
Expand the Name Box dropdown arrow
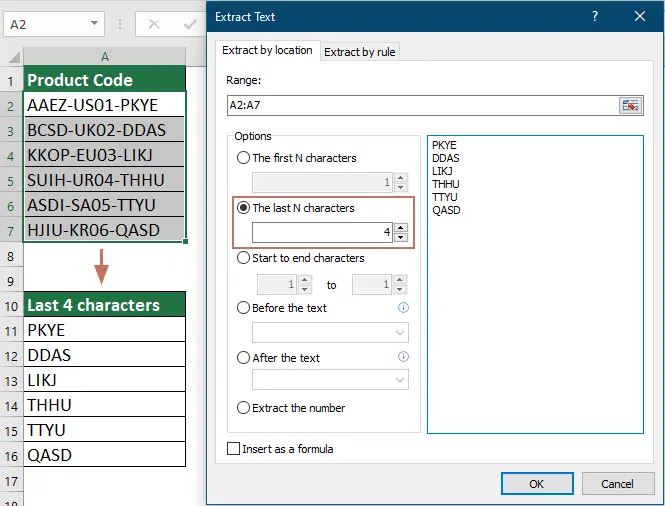coord(95,23)
